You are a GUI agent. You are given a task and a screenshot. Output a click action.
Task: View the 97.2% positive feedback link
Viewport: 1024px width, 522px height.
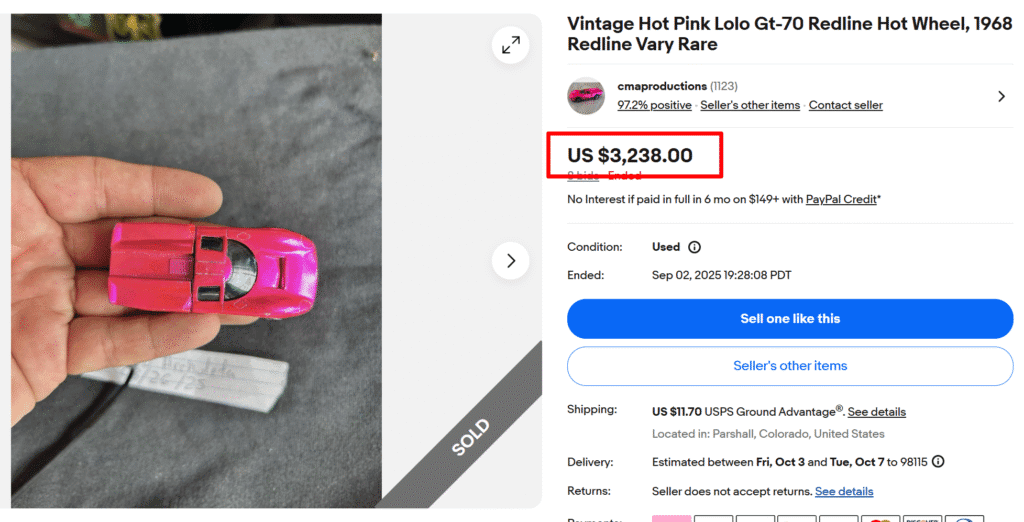654,105
